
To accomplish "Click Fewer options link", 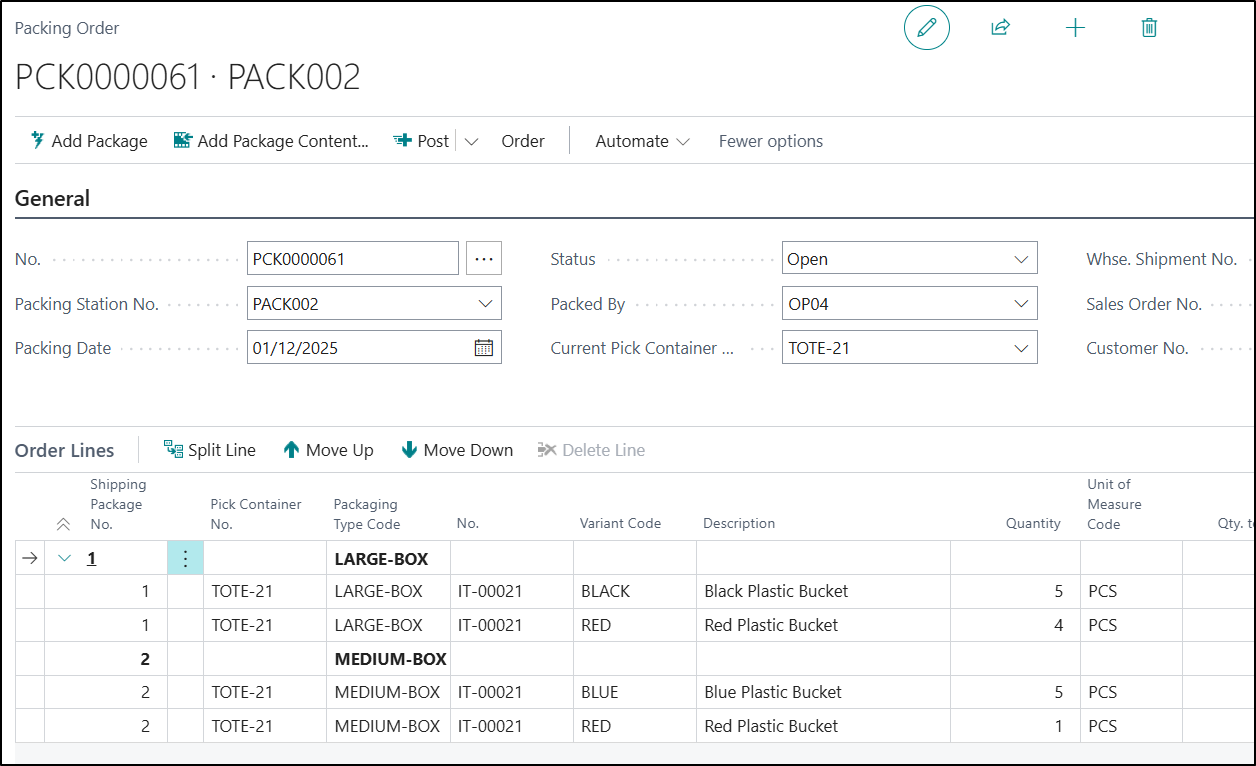I will (770, 141).
